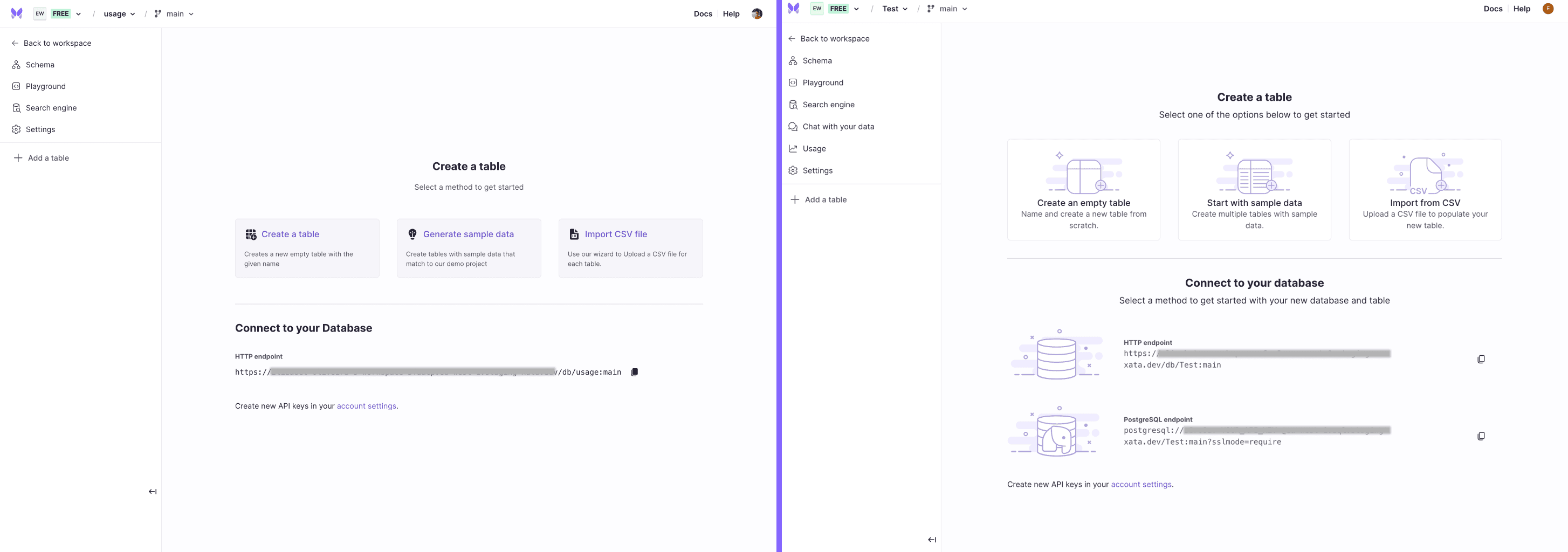
Task: Collapse the right window sidebar with arrow icon
Action: click(932, 540)
